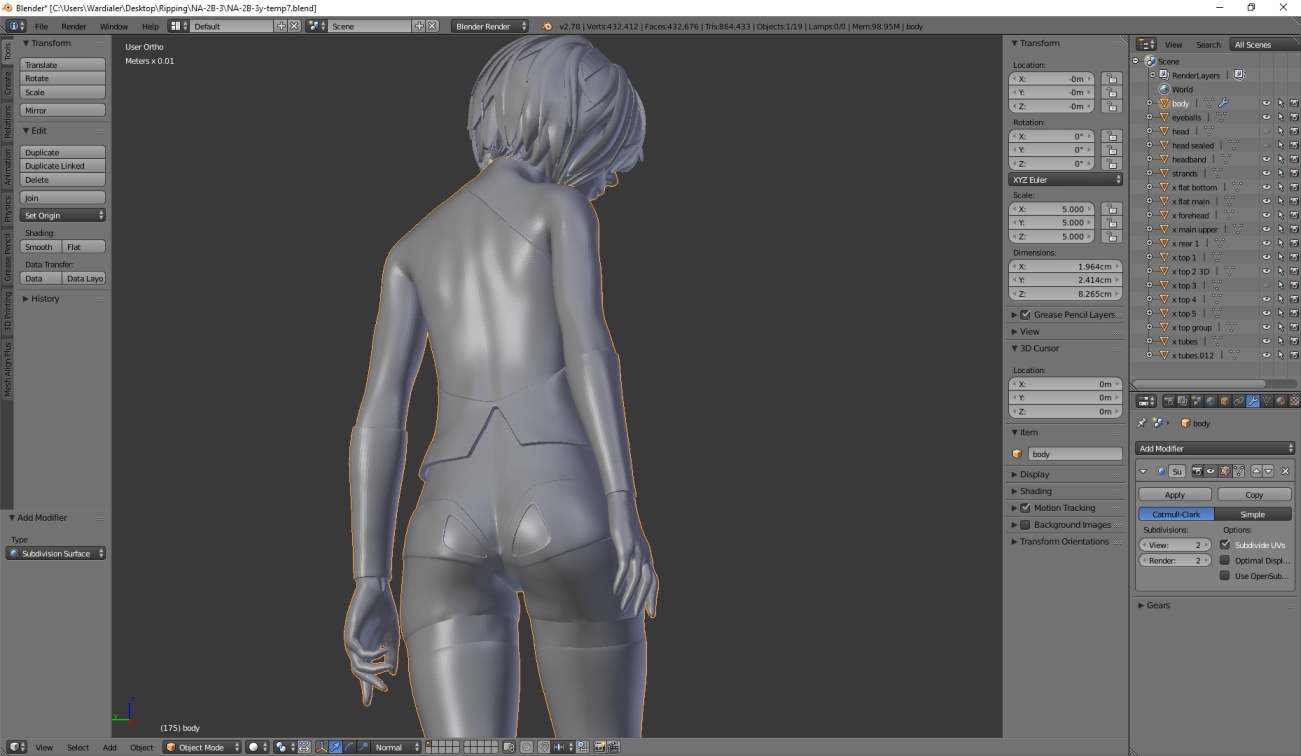Image resolution: width=1301 pixels, height=756 pixels.
Task: Click the RenderLayers icon in the outliner
Action: pos(1165,75)
